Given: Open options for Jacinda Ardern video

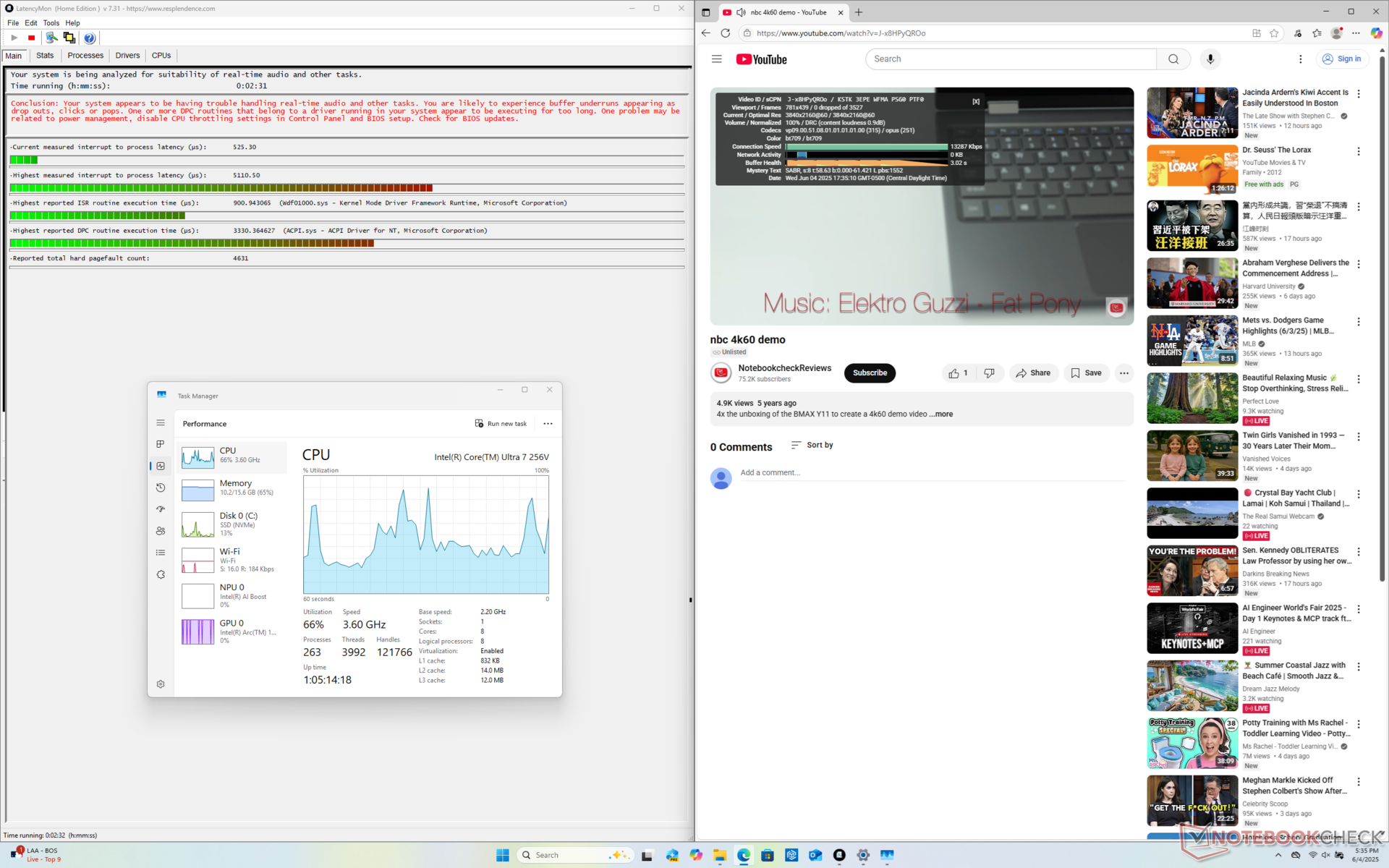Looking at the screenshot, I should (1359, 94).
